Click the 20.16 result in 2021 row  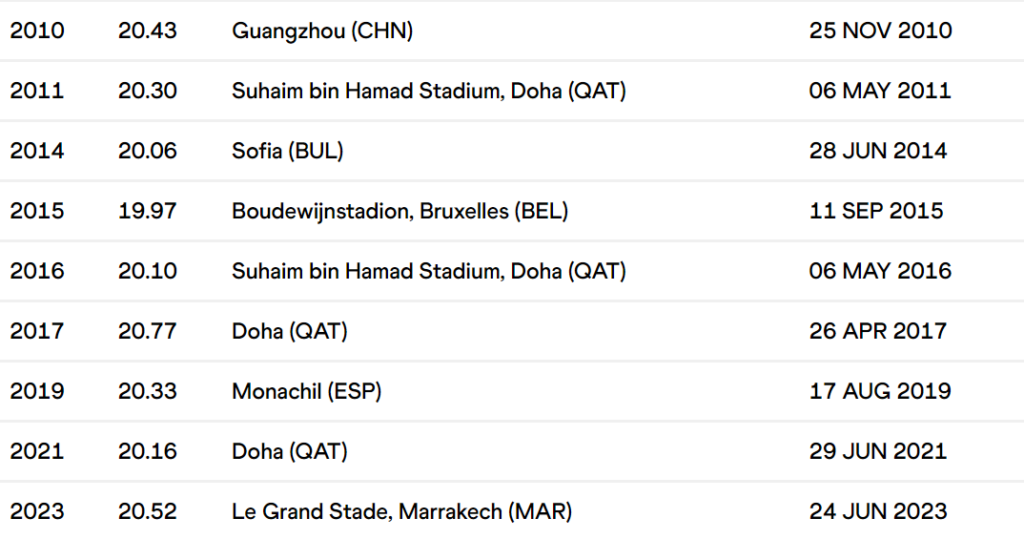pos(147,451)
